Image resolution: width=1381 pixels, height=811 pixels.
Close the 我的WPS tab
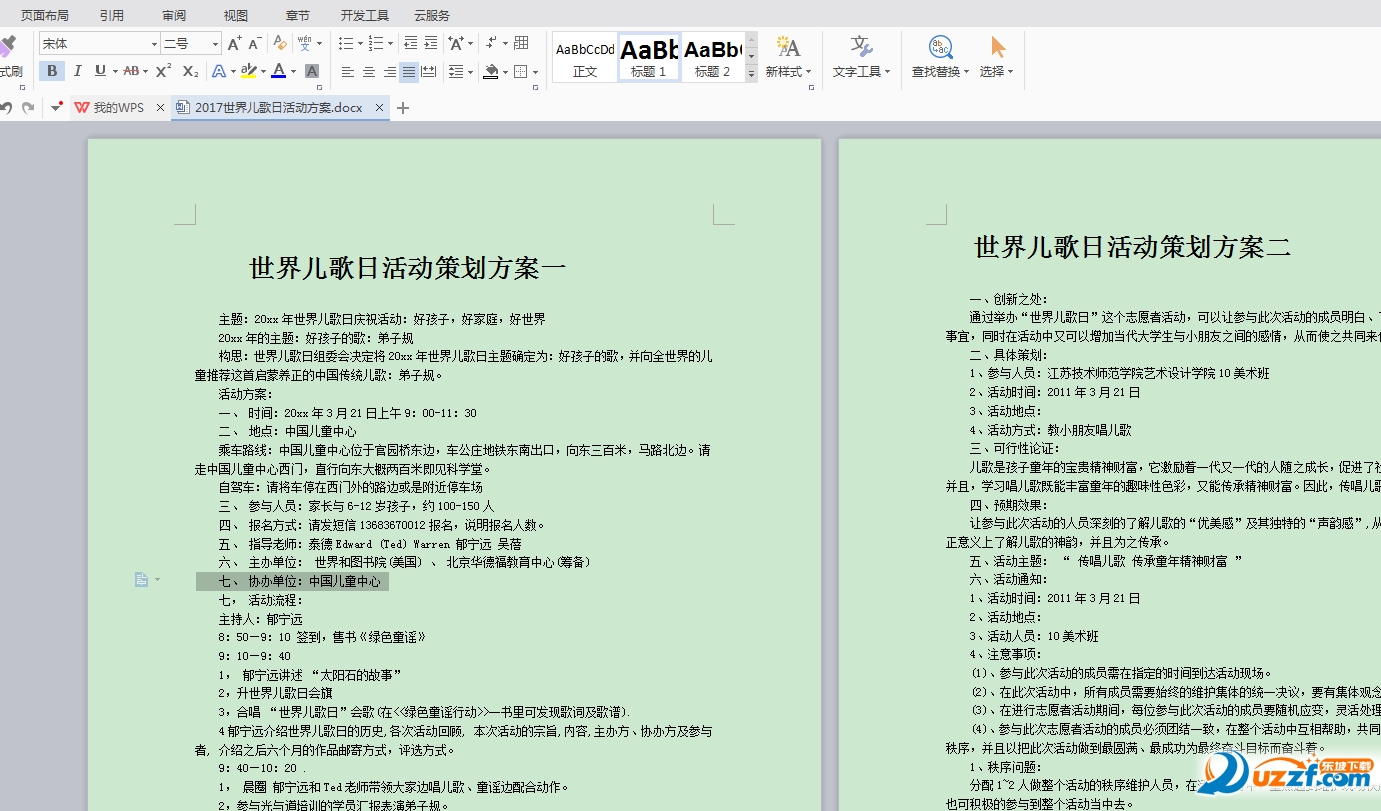point(160,108)
